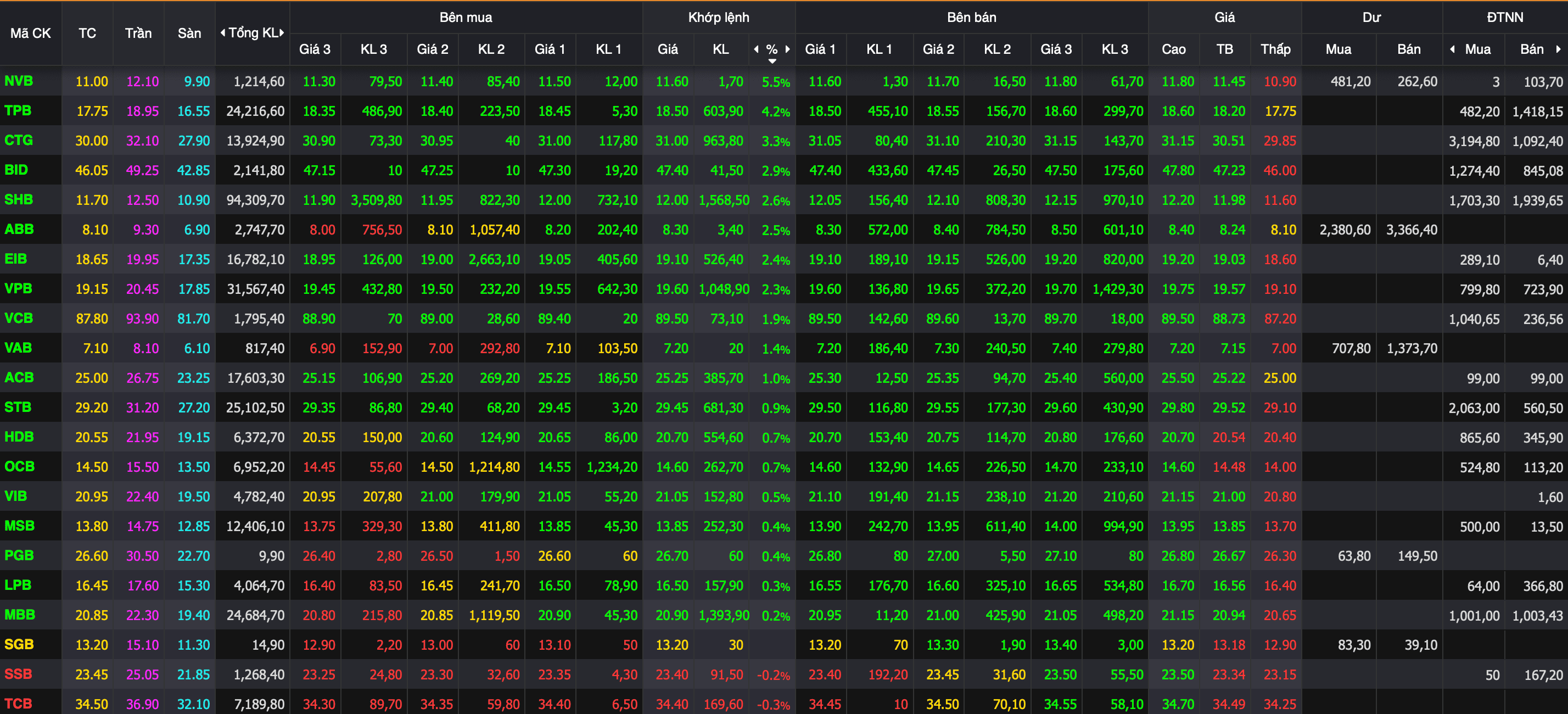
Task: Click the ĐTNN group header
Action: [1505, 17]
